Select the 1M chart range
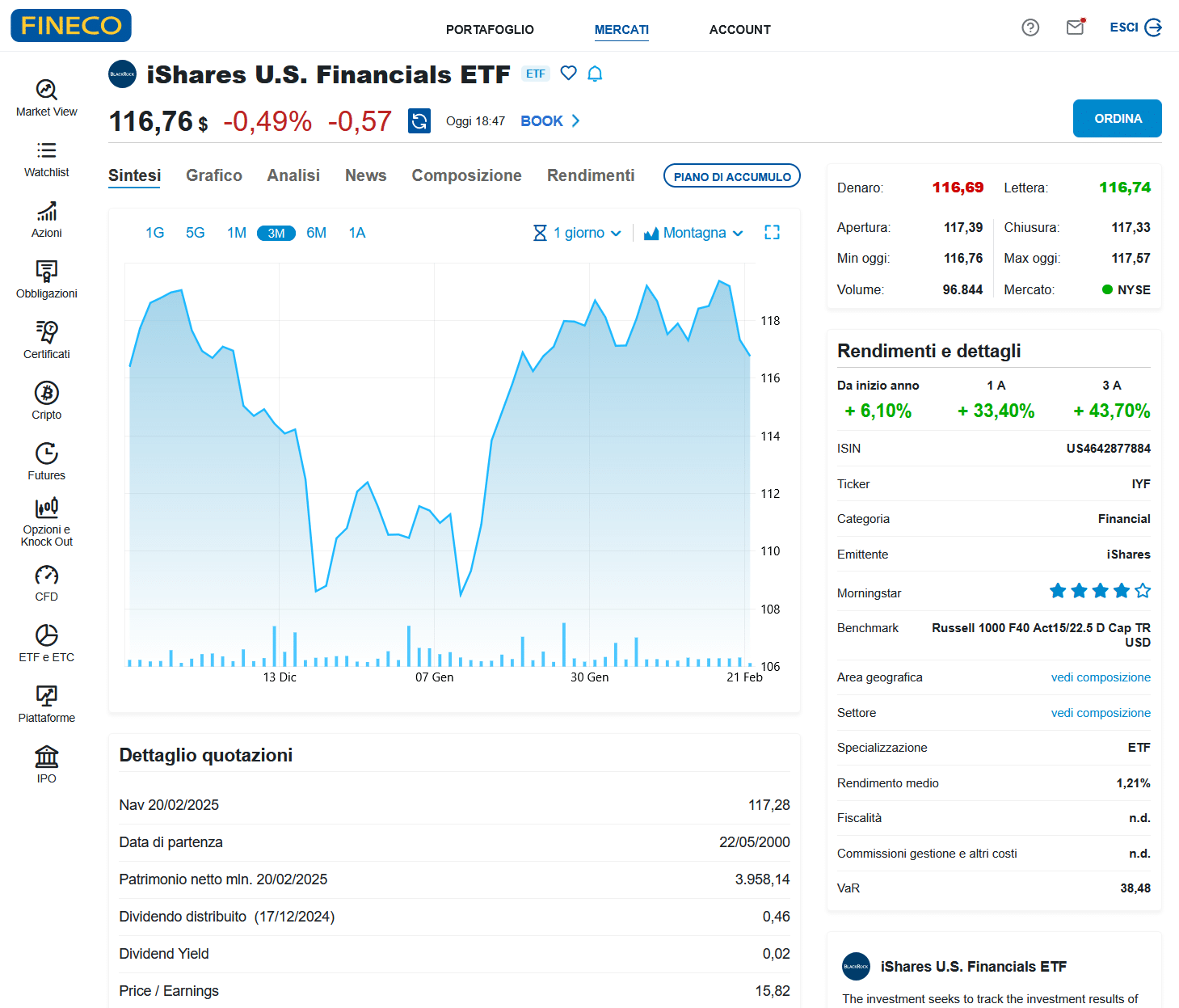The image size is (1179, 1008). 237,233
